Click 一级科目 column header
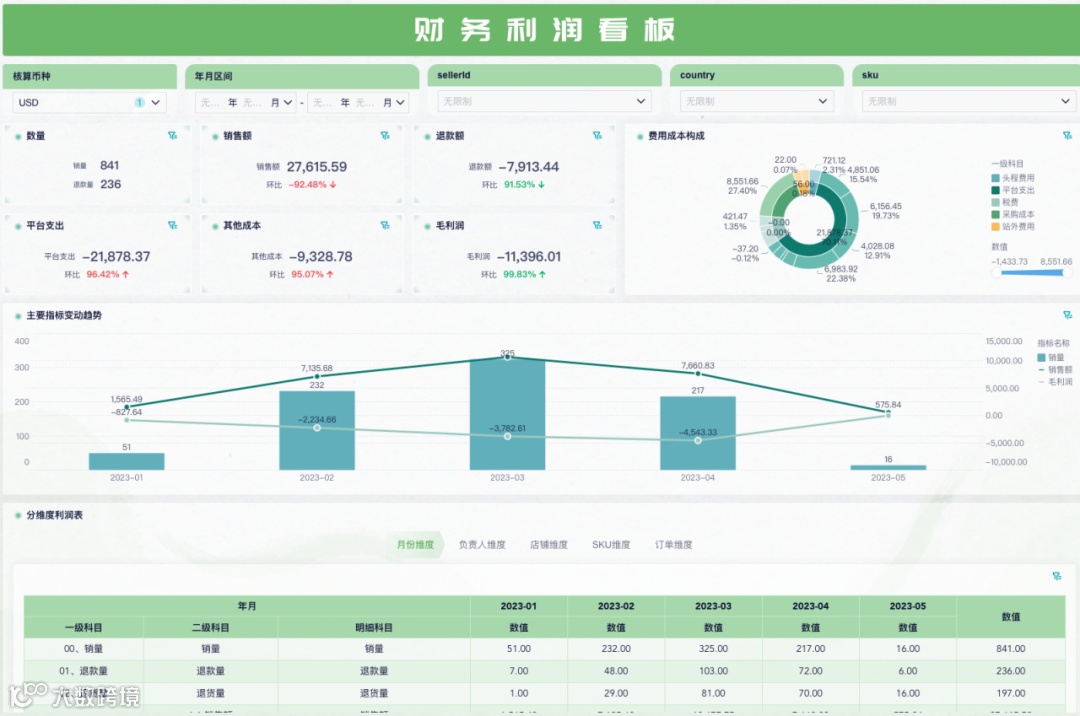The height and width of the screenshot is (716, 1080). (83, 627)
